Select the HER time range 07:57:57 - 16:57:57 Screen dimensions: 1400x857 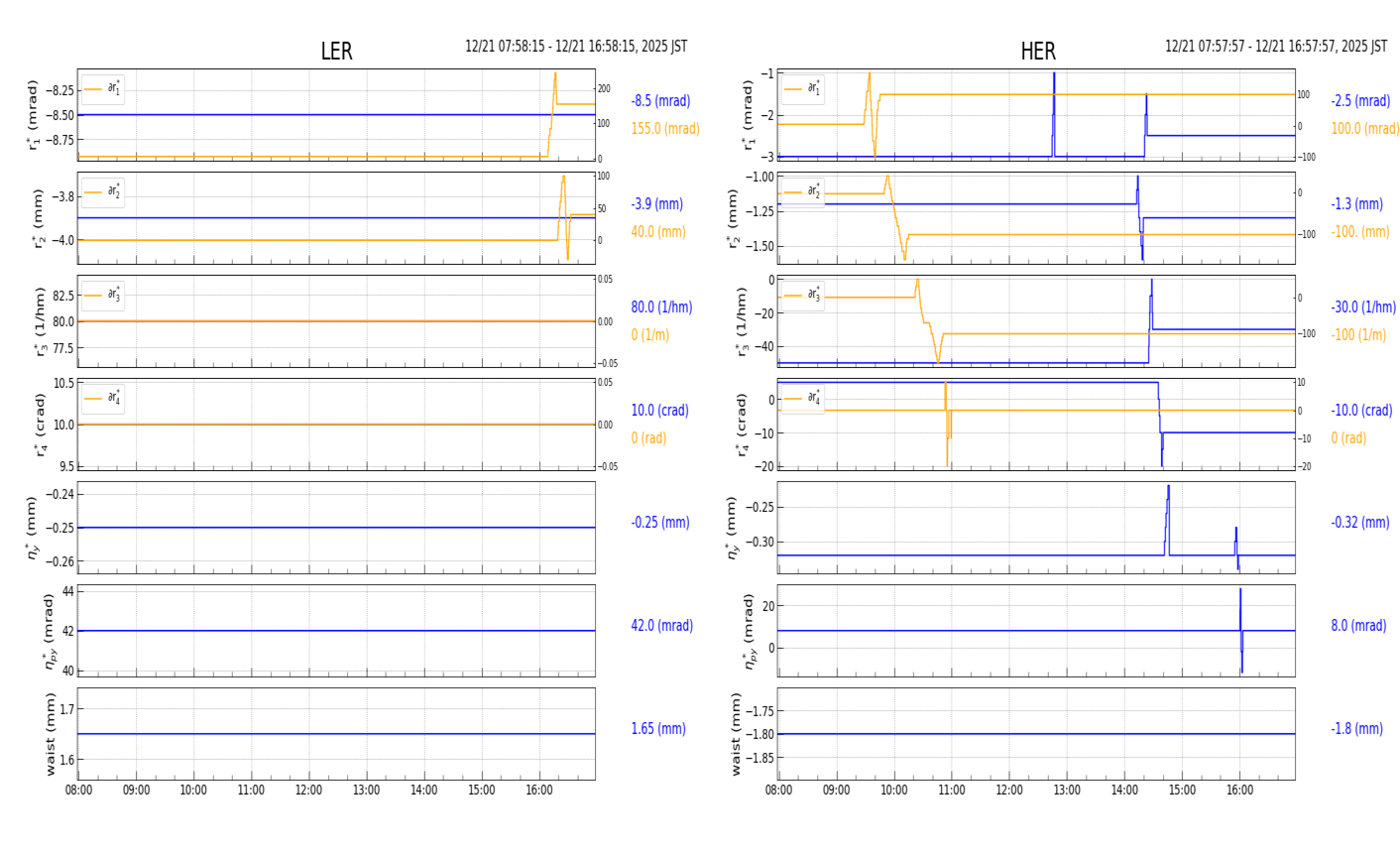1276,47
